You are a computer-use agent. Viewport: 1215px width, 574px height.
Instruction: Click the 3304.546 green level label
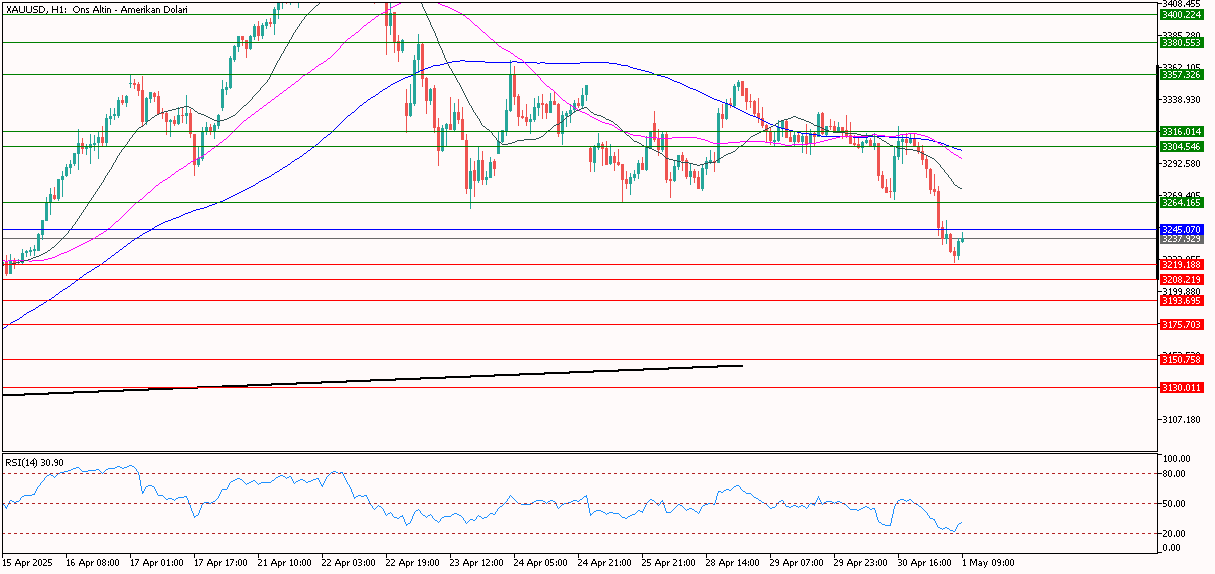click(x=1180, y=146)
